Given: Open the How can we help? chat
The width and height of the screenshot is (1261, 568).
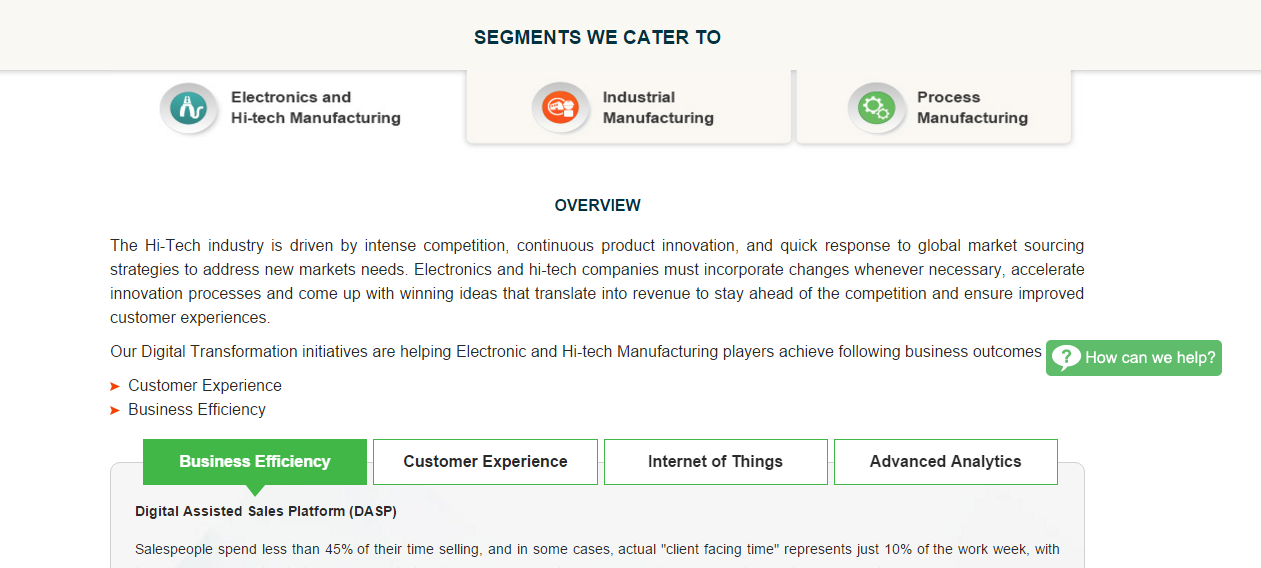Looking at the screenshot, I should coord(1134,358).
